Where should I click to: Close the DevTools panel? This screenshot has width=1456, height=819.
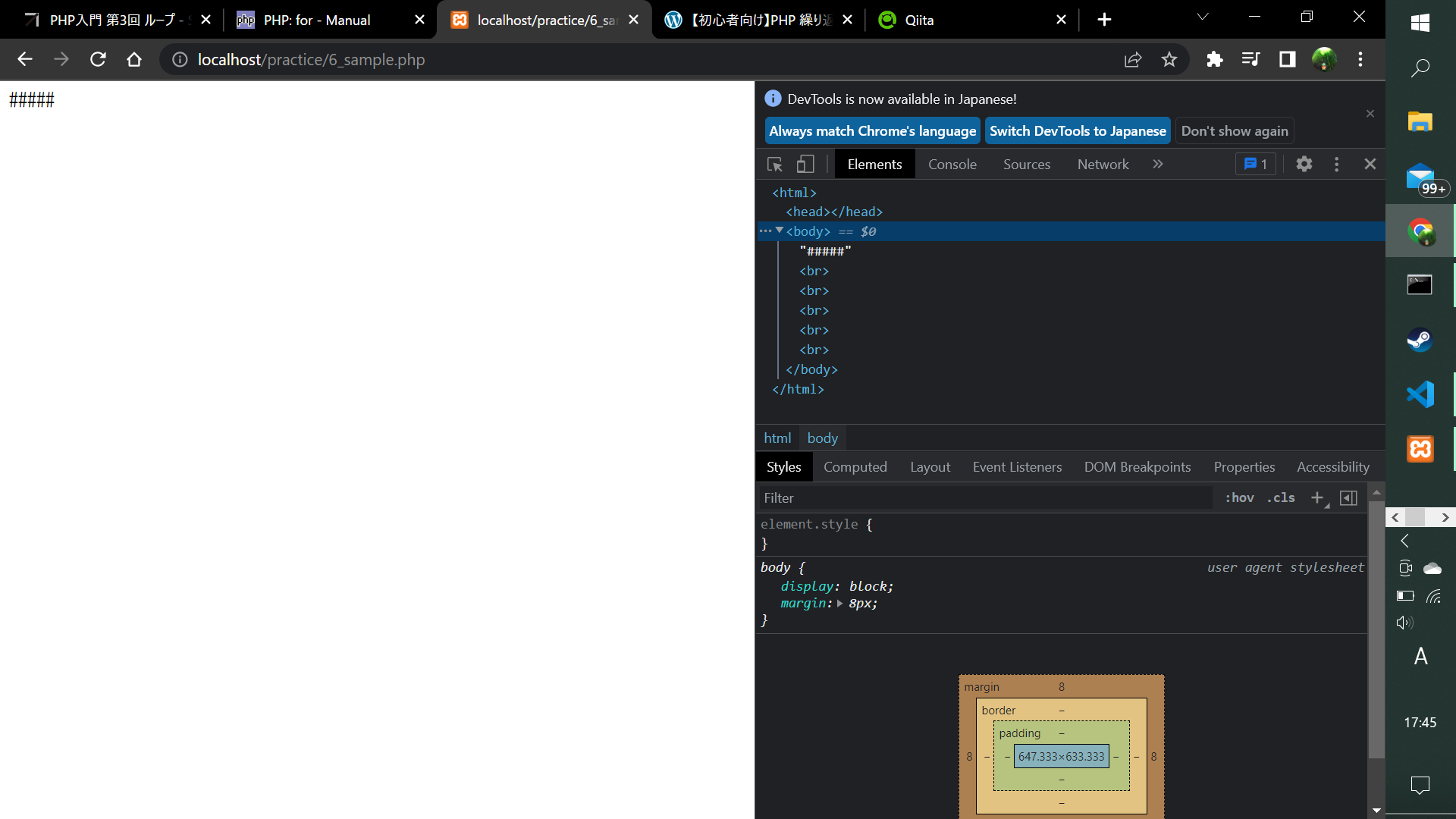[1370, 164]
